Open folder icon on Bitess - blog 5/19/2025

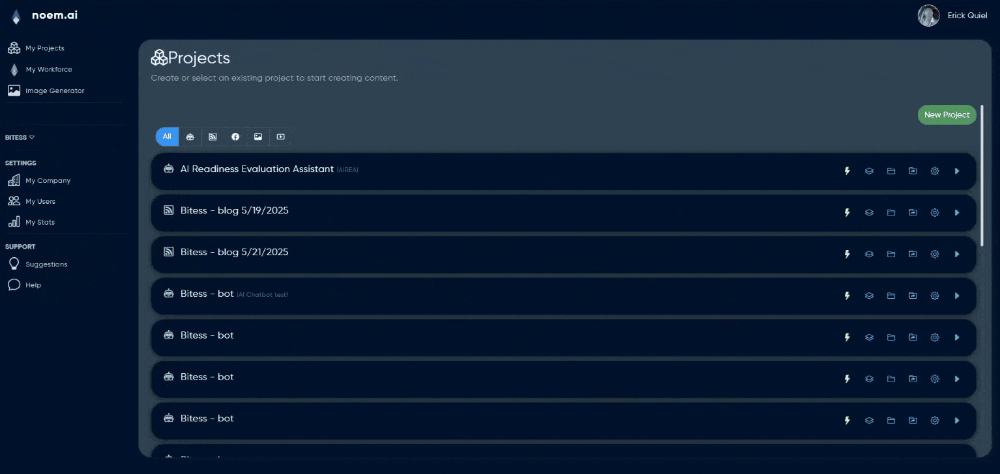point(891,212)
